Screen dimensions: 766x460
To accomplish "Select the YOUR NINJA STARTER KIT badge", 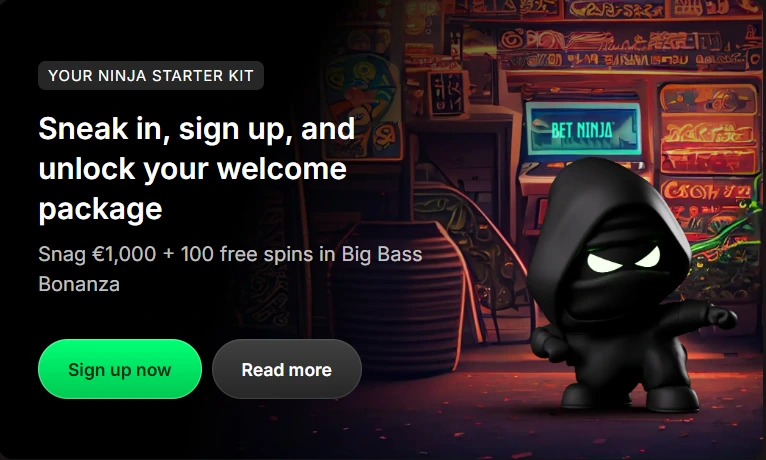I will tap(151, 76).
